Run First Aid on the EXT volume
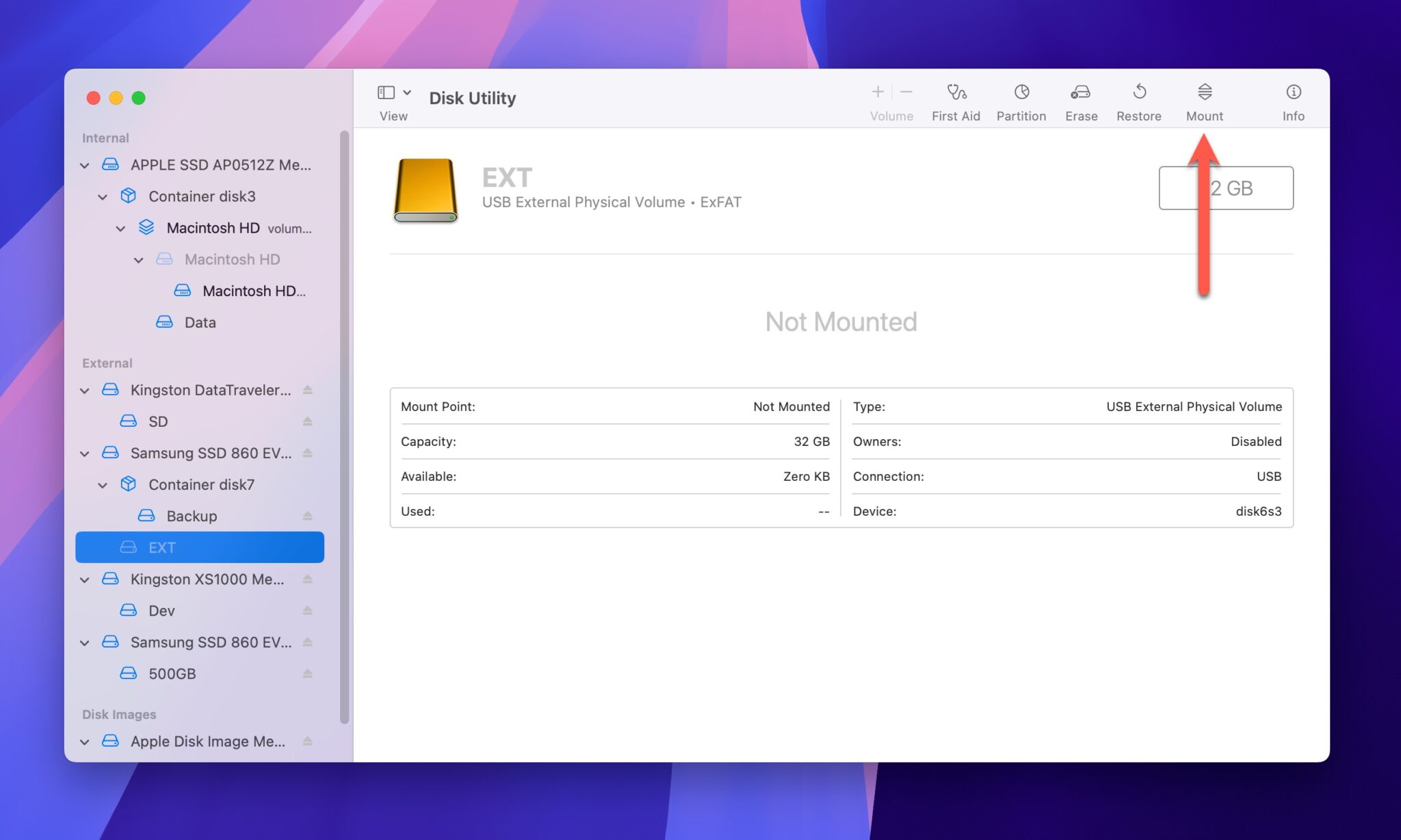 tap(956, 99)
